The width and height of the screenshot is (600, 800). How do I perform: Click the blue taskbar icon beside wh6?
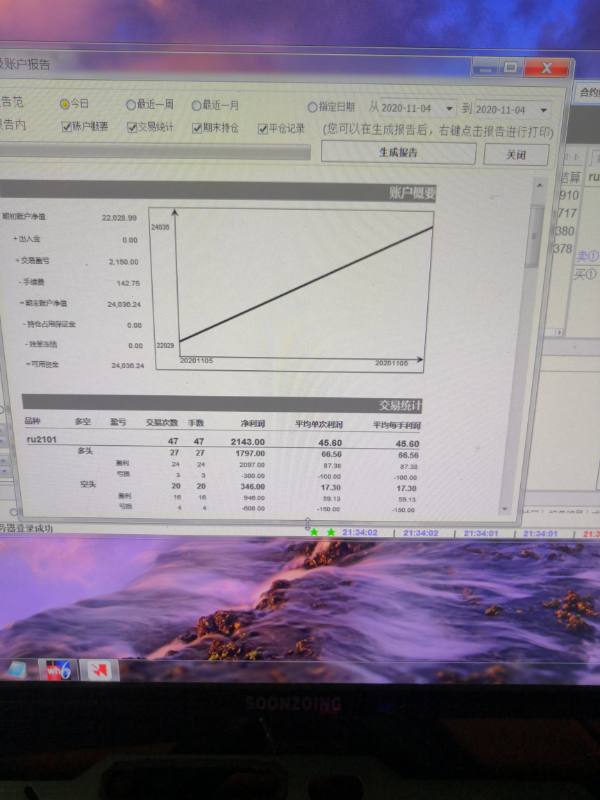click(16, 669)
